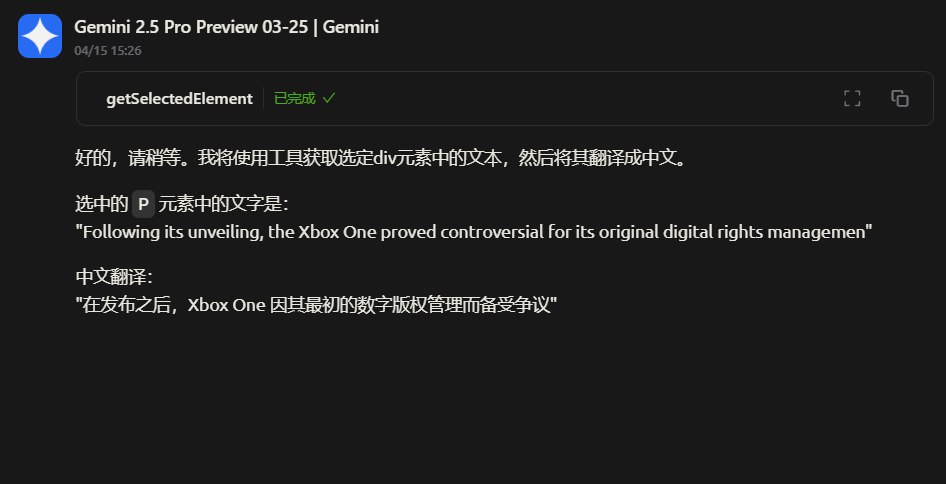The image size is (946, 484).
Task: Copy the getSelectedElement tool call result
Action: pos(900,98)
